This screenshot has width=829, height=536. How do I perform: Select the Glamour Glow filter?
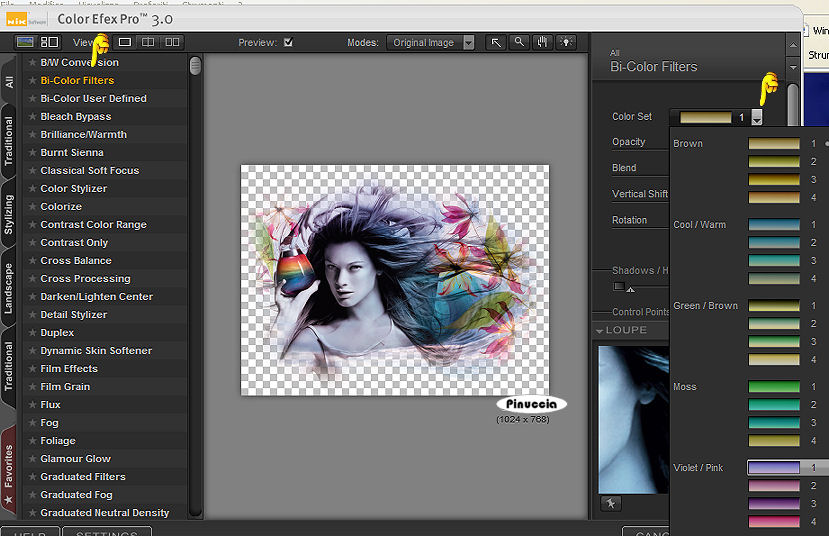(75, 459)
